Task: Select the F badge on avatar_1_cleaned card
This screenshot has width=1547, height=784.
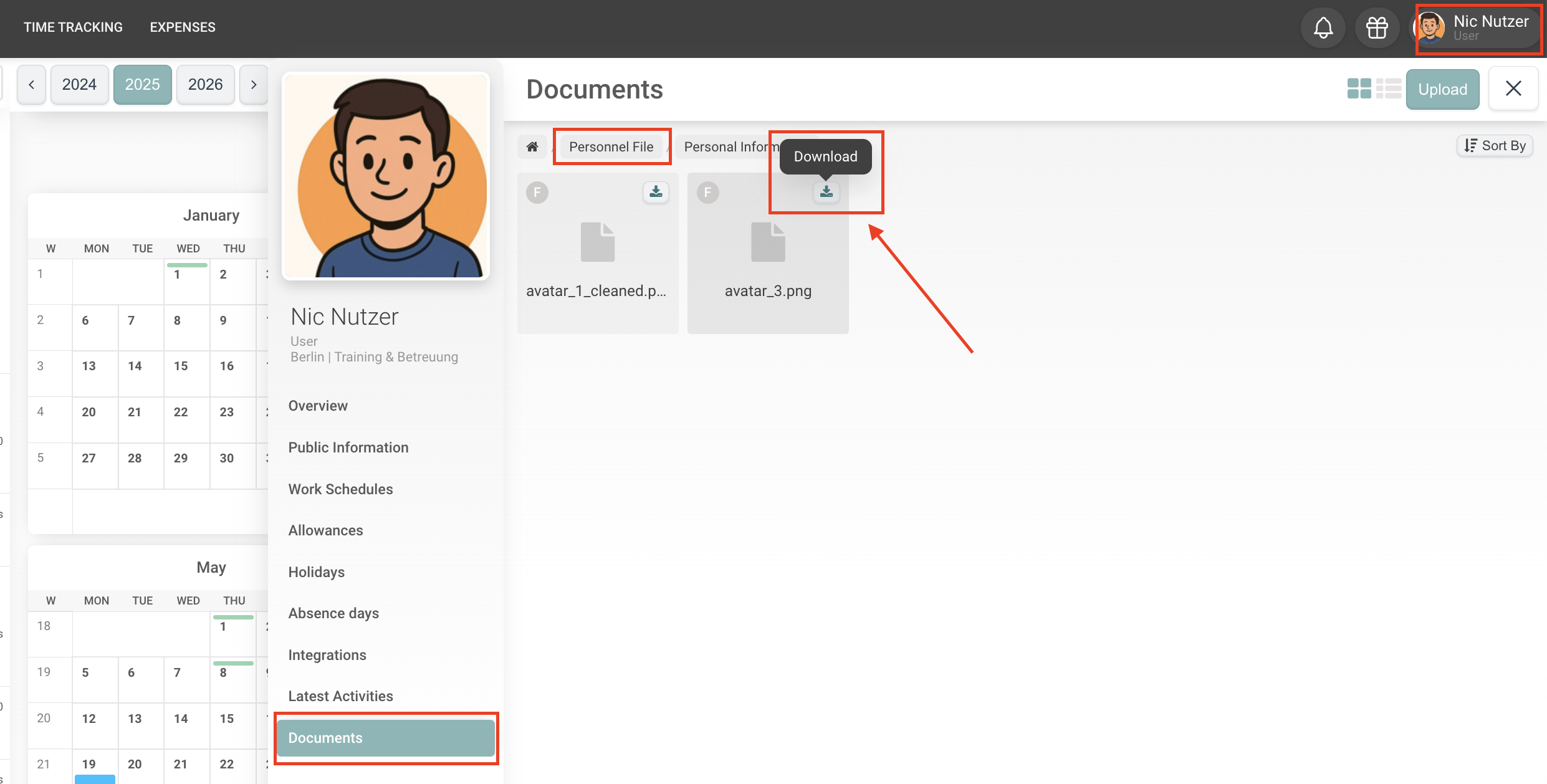Action: [x=537, y=193]
